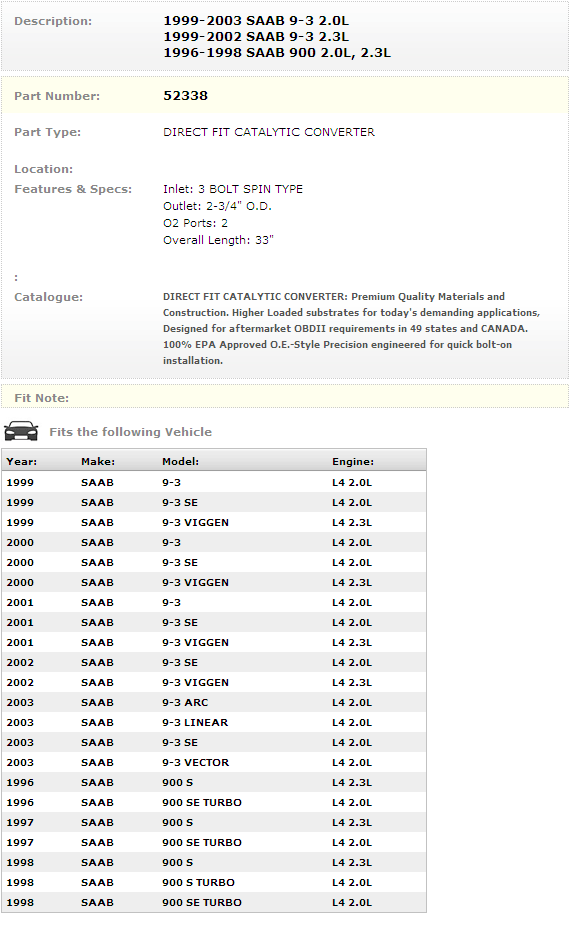Click engine L4 2.0L in 9-3 ARC row
This screenshot has width=570, height=941.
[352, 703]
